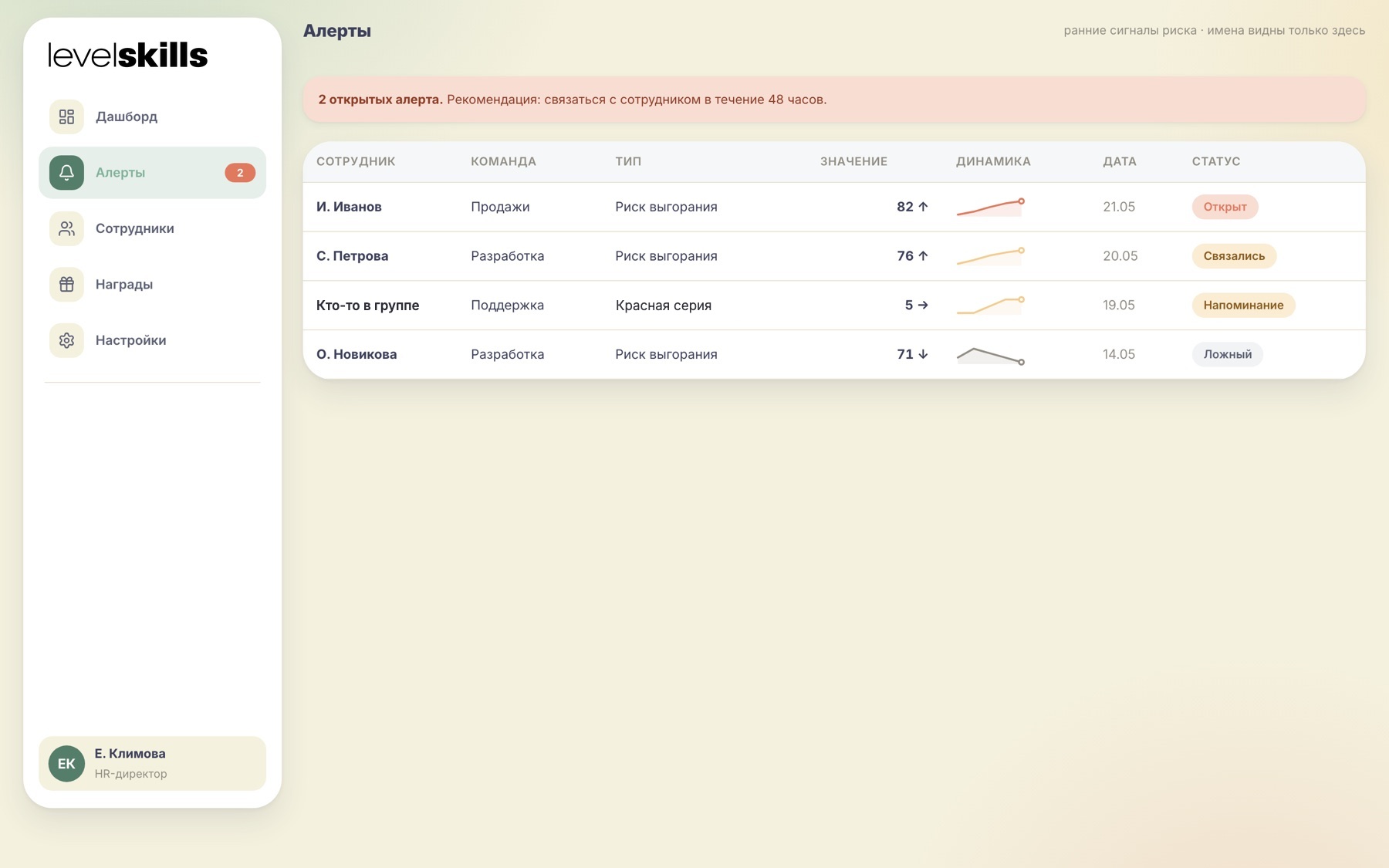Go to the Сотрудники section
This screenshot has height=868, width=1389.
(x=152, y=228)
